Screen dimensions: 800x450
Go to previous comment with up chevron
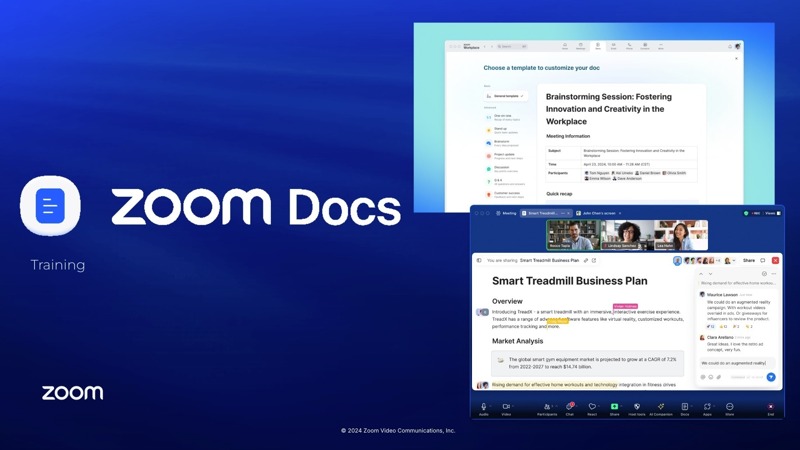point(701,274)
